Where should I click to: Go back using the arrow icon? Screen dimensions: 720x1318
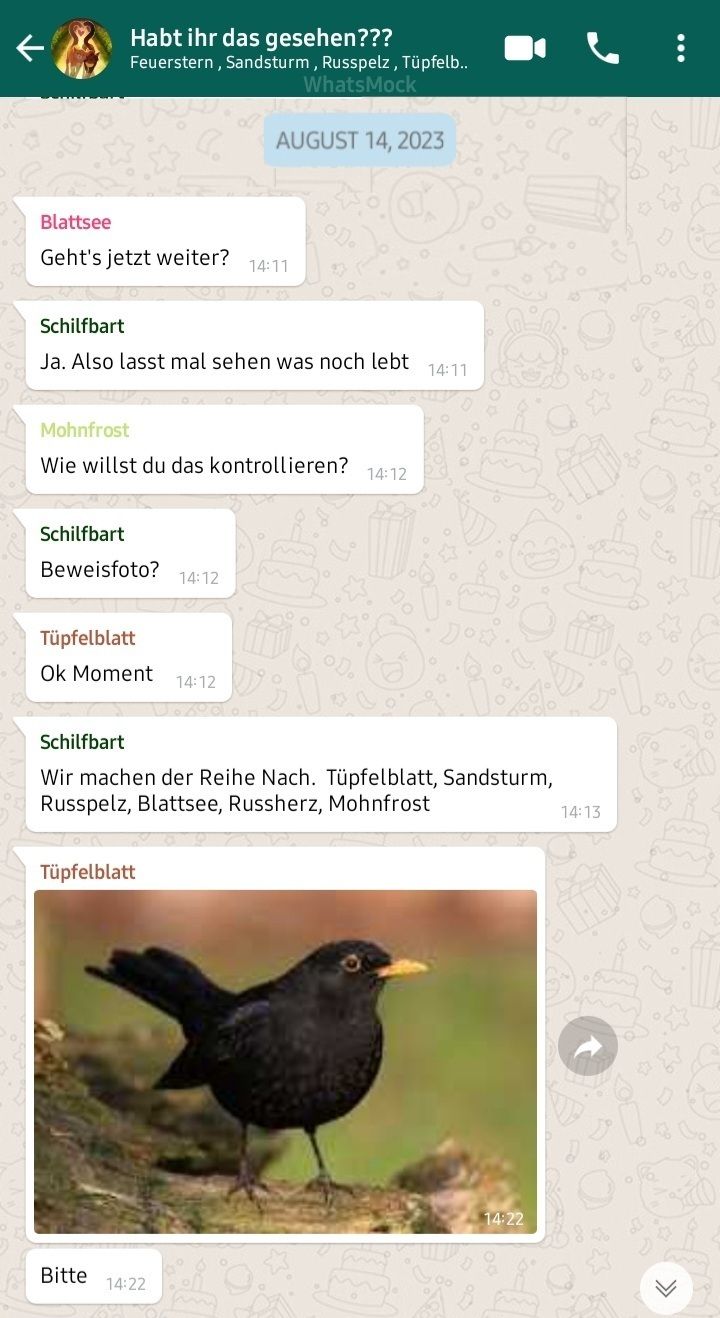(29, 47)
